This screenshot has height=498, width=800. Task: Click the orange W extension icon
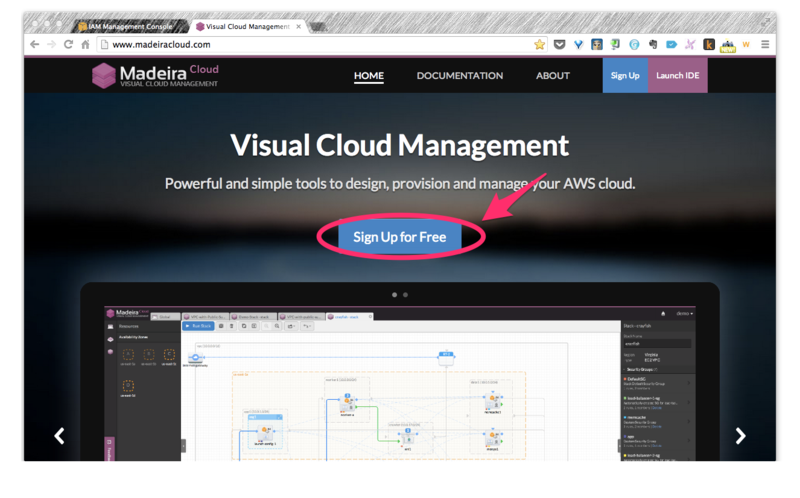[x=746, y=44]
